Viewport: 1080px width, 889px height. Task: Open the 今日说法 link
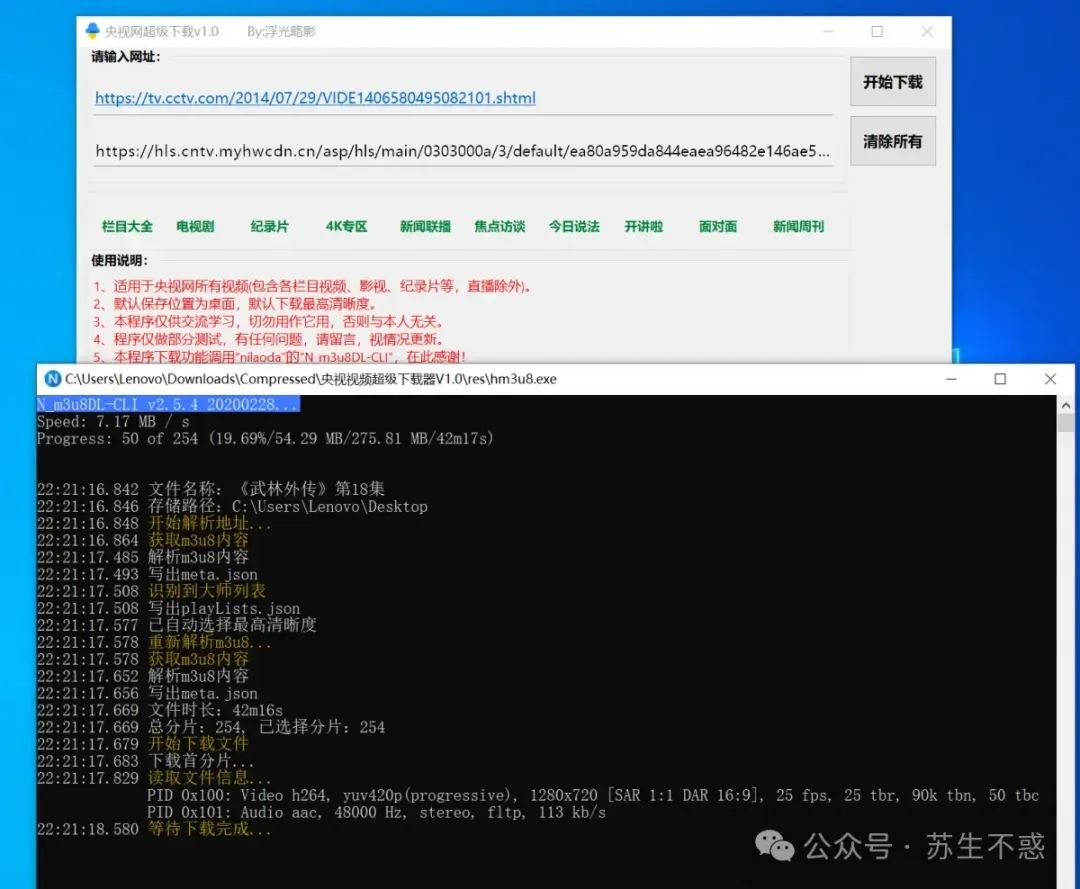(x=574, y=227)
